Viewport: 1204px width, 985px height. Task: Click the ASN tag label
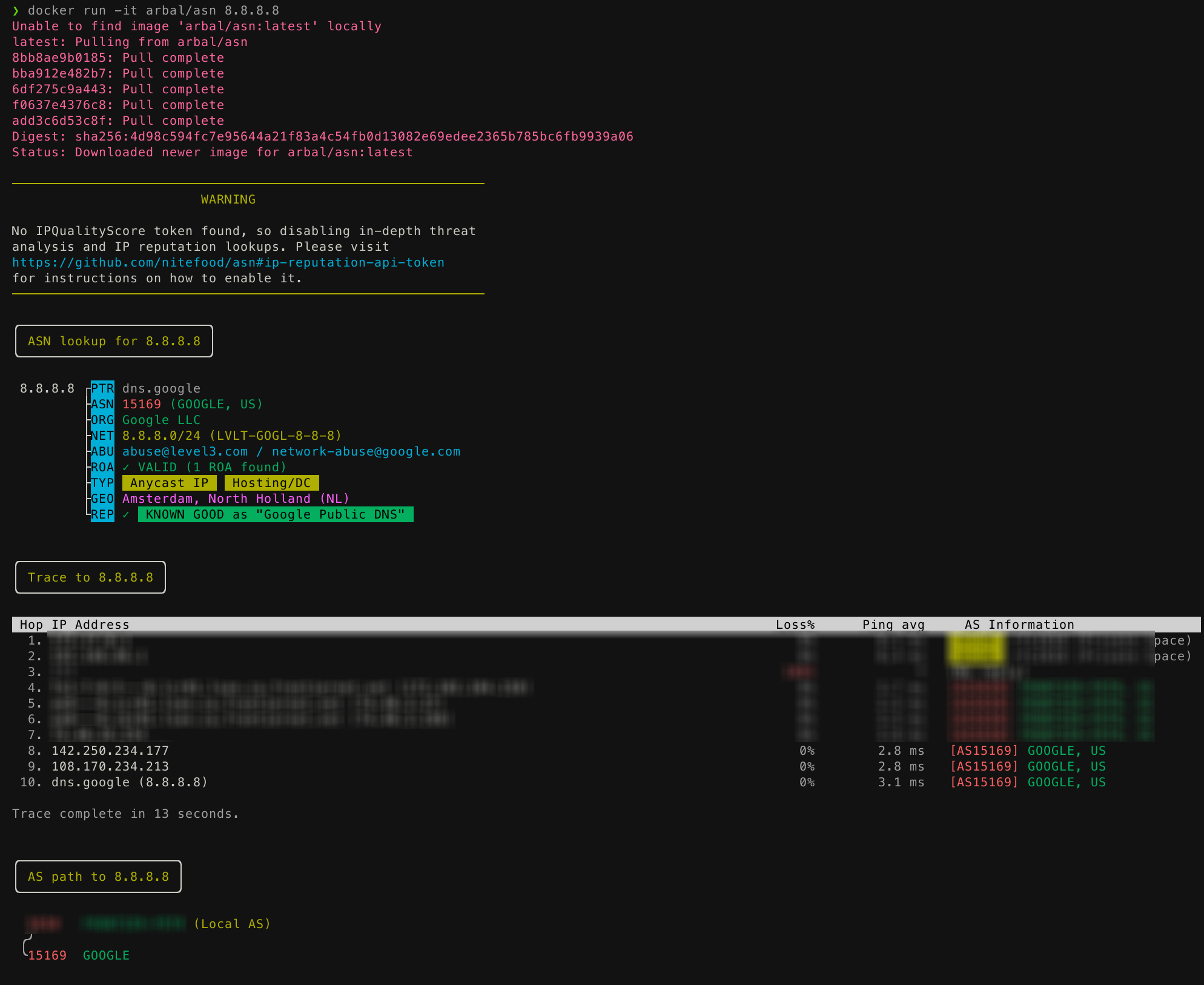point(102,404)
